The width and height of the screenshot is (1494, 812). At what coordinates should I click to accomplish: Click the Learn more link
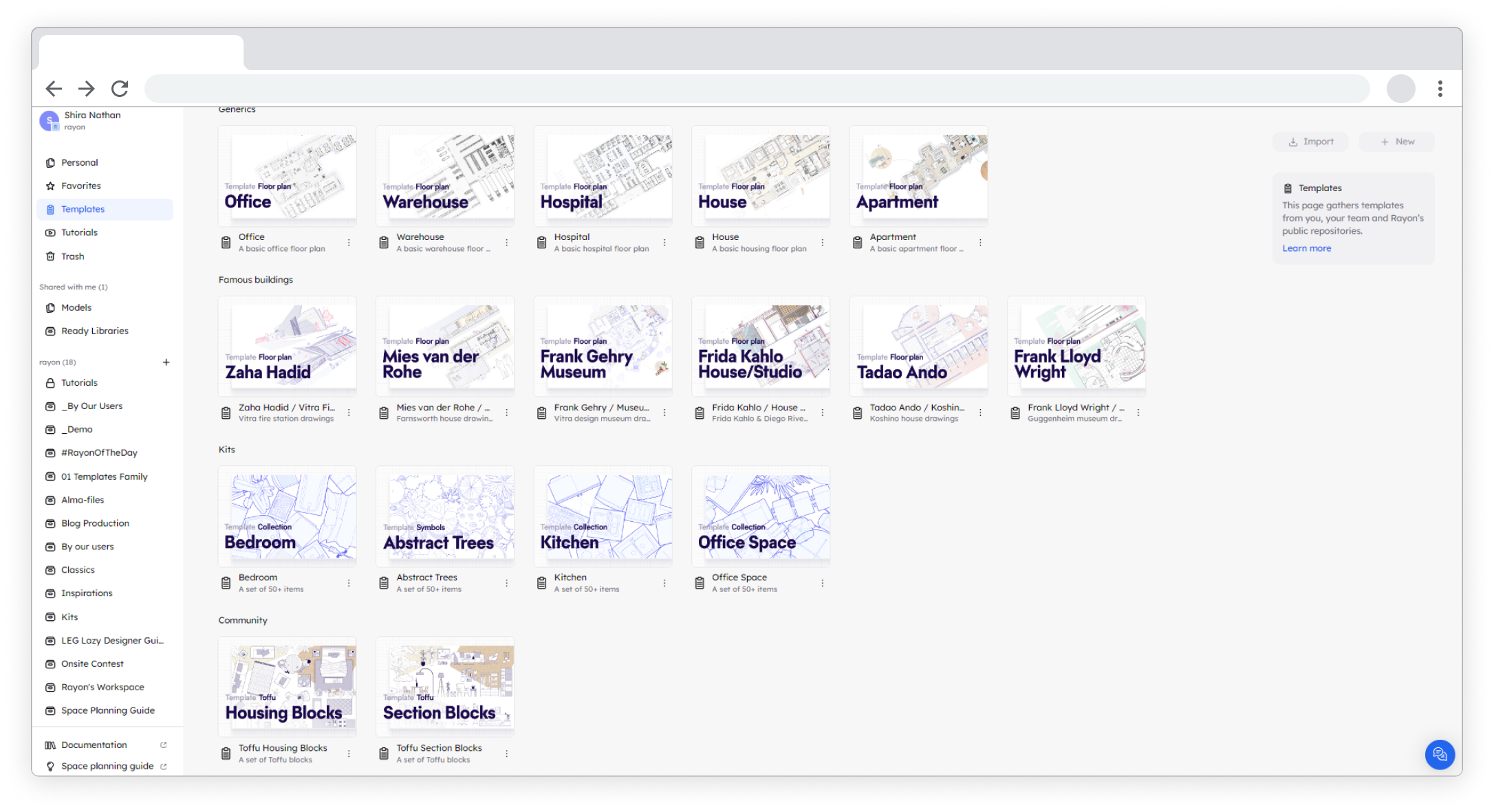point(1306,248)
